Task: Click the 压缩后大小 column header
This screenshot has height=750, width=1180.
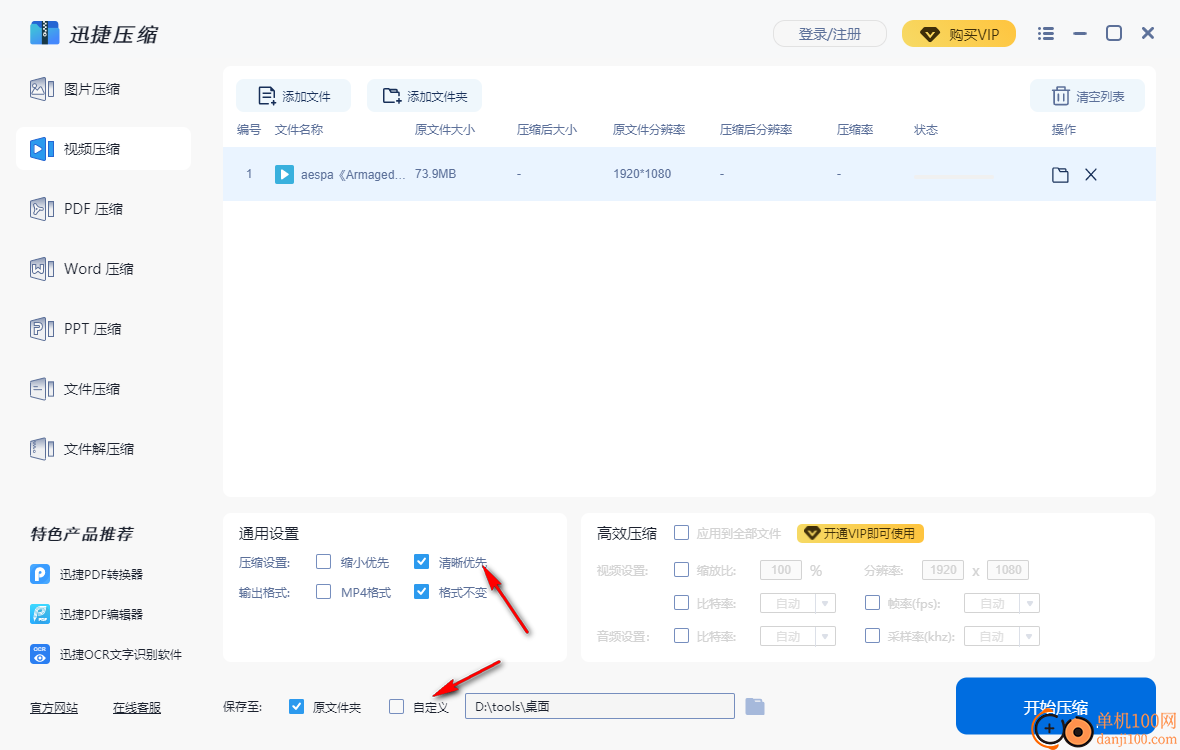Action: coord(546,129)
